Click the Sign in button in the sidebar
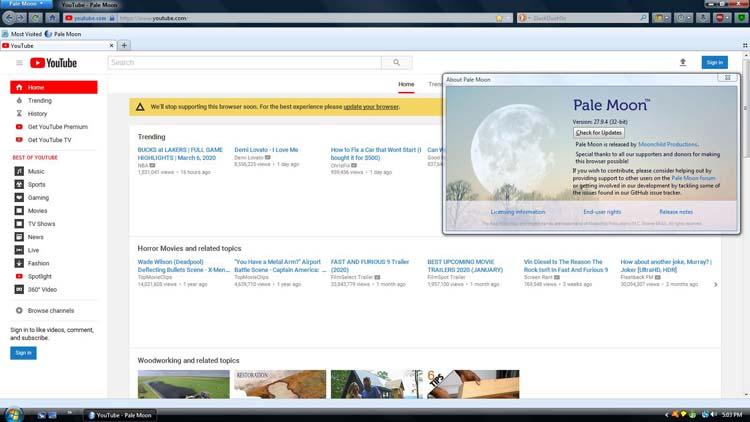The image size is (750, 422). pyautogui.click(x=23, y=353)
